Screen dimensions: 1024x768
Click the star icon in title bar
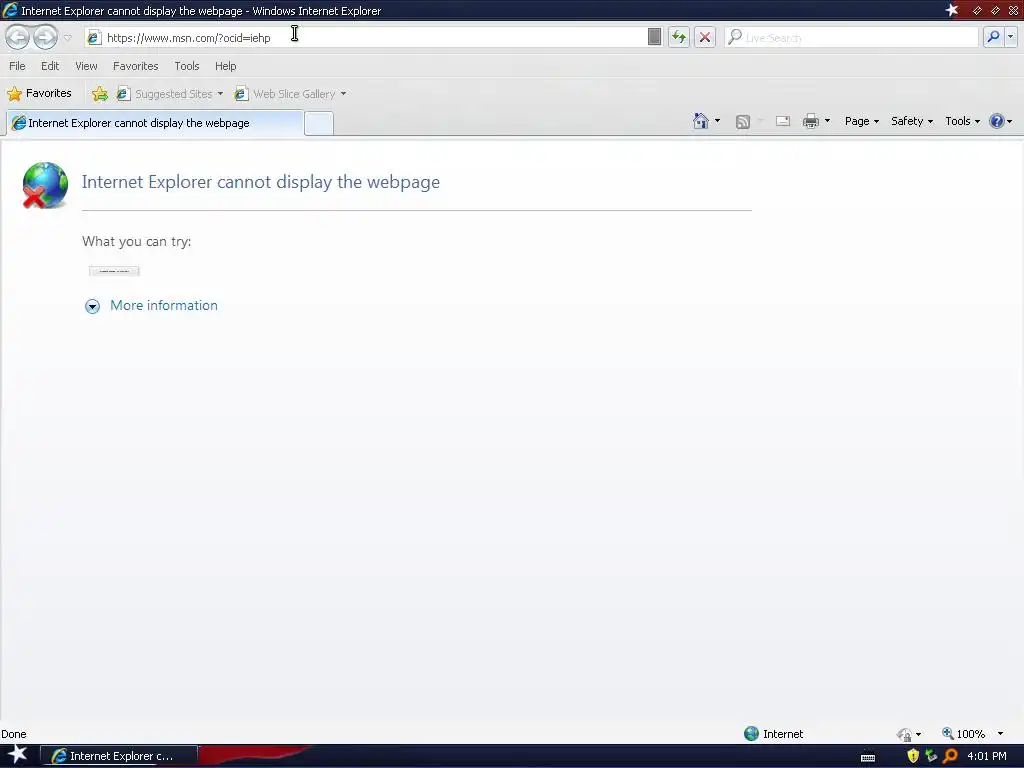pyautogui.click(x=952, y=10)
